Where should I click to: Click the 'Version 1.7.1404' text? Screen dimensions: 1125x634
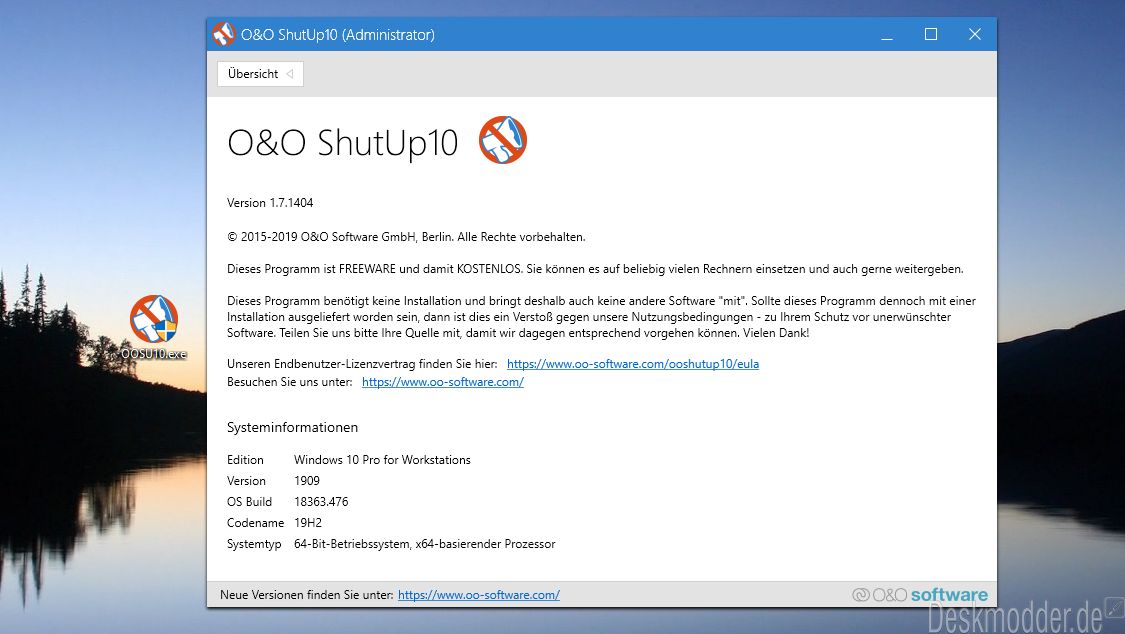click(x=270, y=203)
